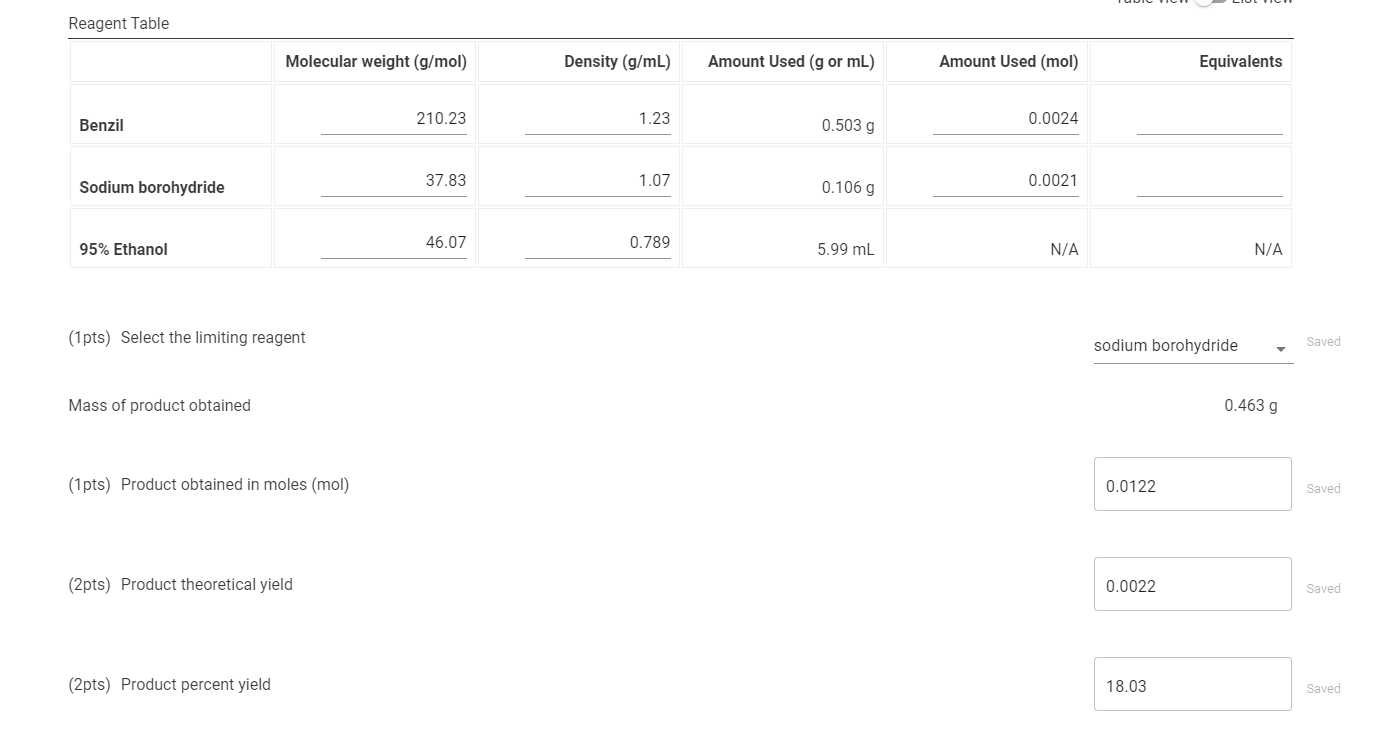Click the Saved label beside percent yield
This screenshot has width=1375, height=753.
click(1323, 688)
